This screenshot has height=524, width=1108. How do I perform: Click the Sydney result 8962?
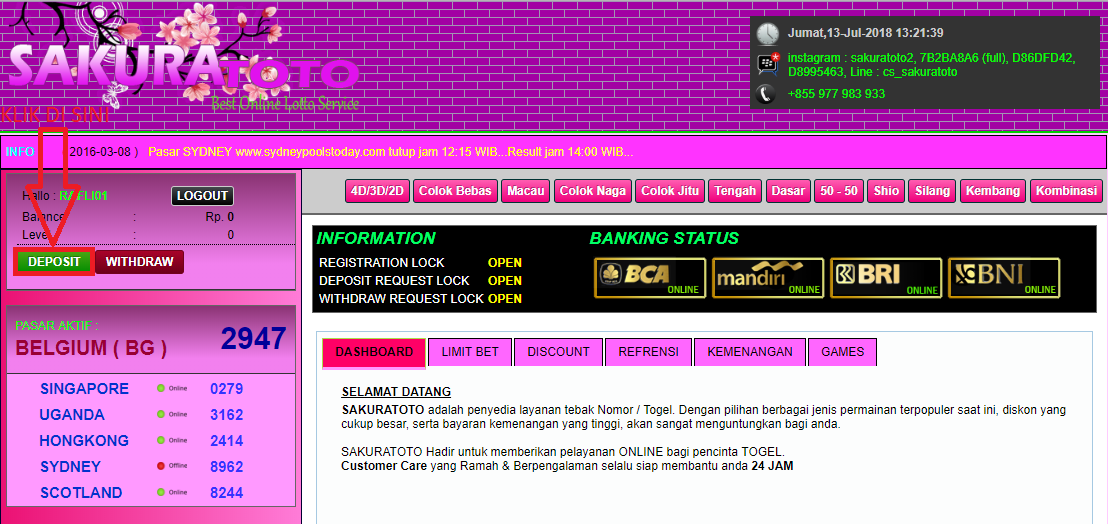(x=227, y=467)
